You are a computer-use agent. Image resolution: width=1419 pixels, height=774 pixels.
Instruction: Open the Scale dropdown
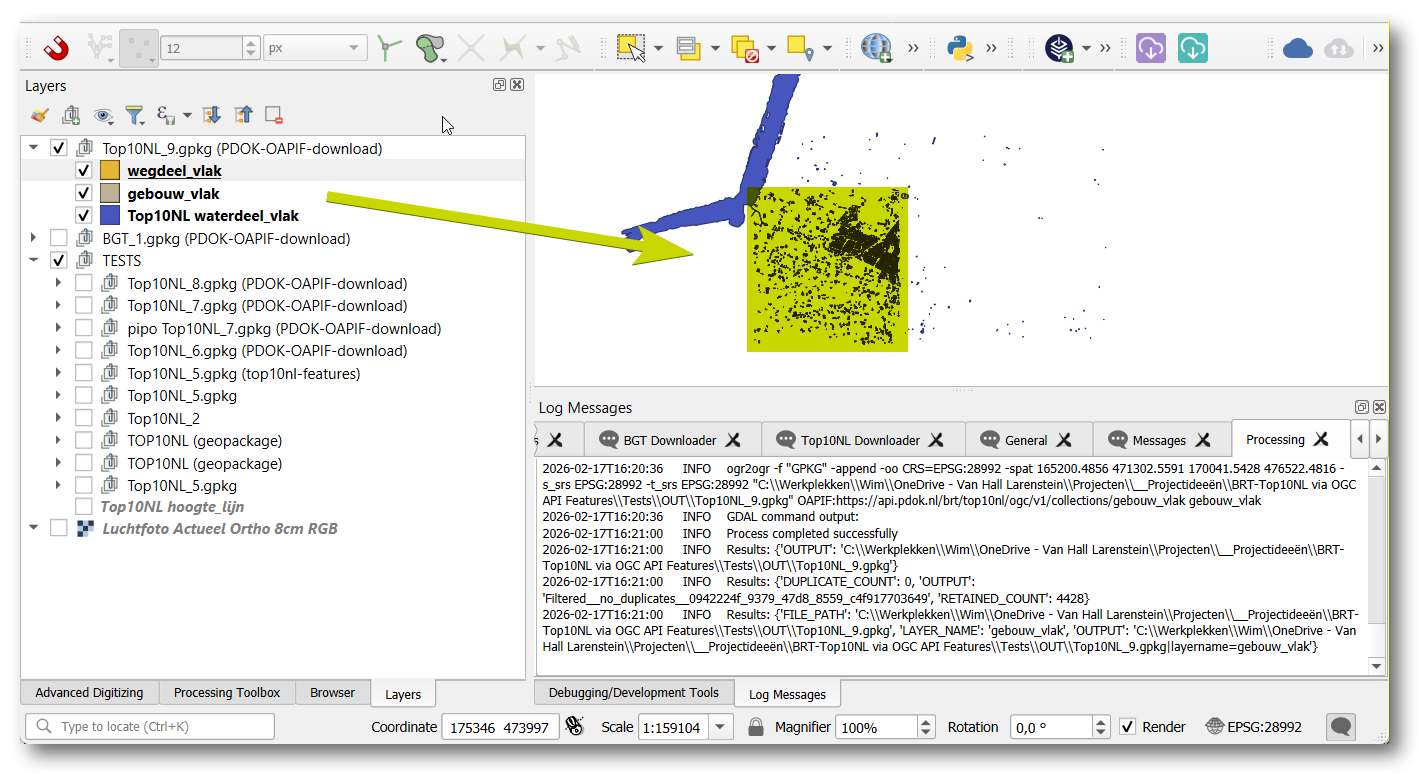(x=722, y=727)
